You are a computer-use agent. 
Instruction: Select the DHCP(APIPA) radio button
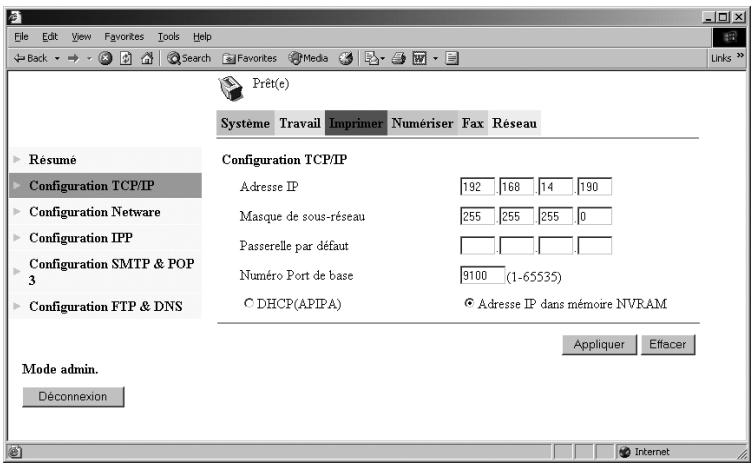tap(249, 303)
